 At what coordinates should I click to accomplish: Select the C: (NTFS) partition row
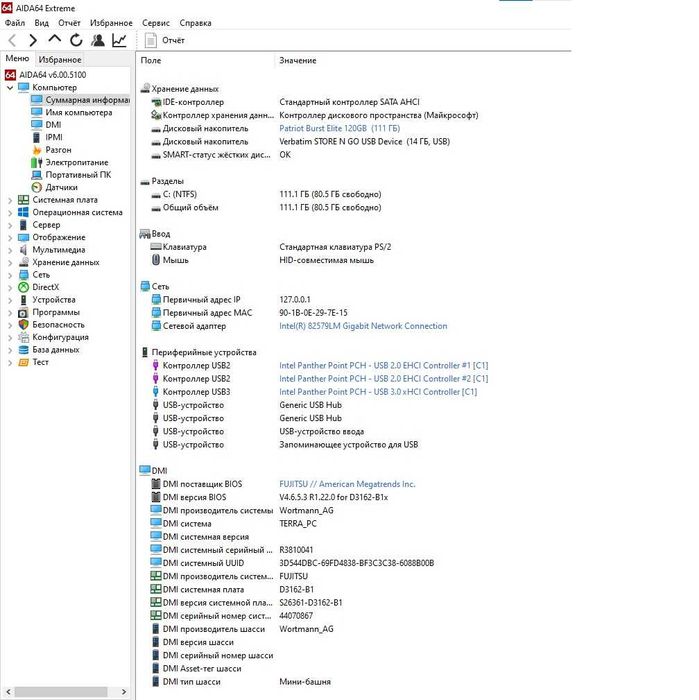point(266,194)
